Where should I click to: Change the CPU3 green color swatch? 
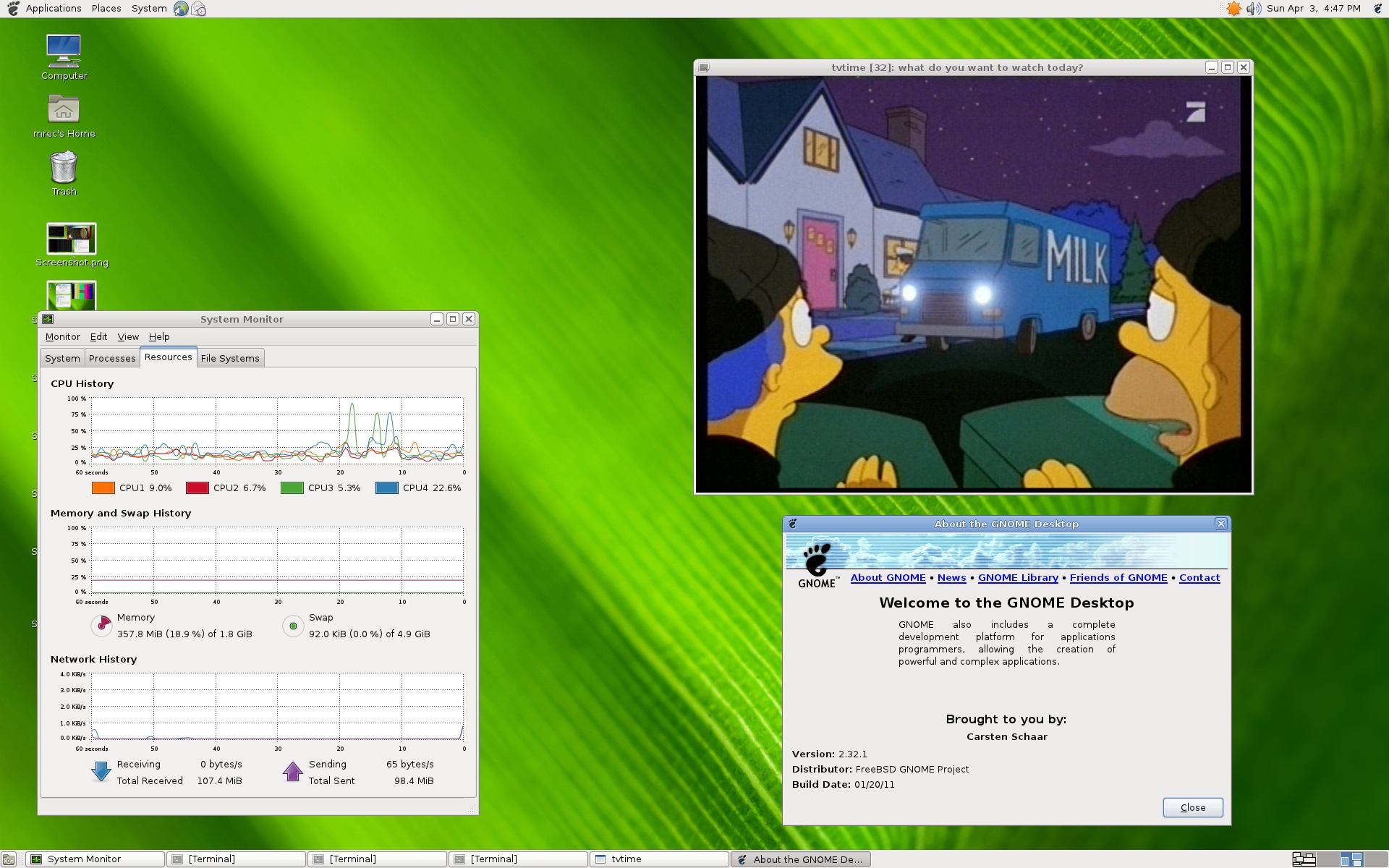(x=292, y=488)
